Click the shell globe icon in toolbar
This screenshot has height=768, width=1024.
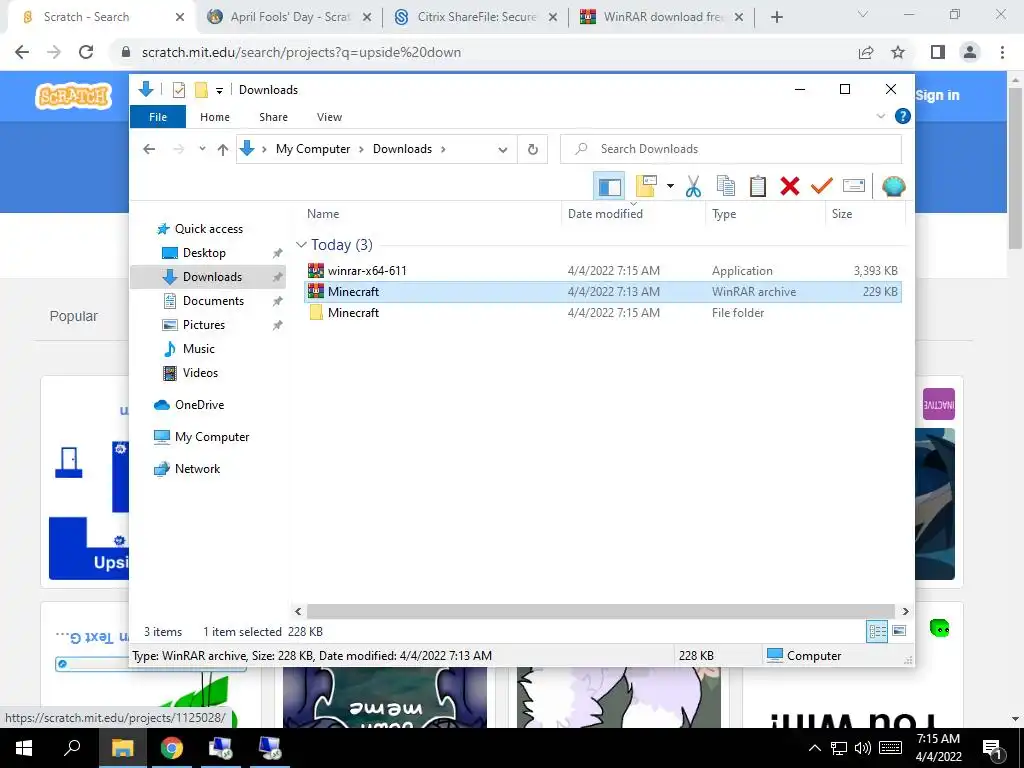893,186
